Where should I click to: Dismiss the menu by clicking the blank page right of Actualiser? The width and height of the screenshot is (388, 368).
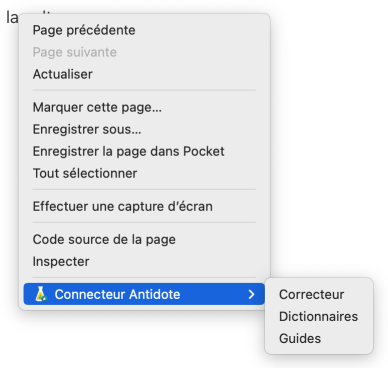pos(328,74)
